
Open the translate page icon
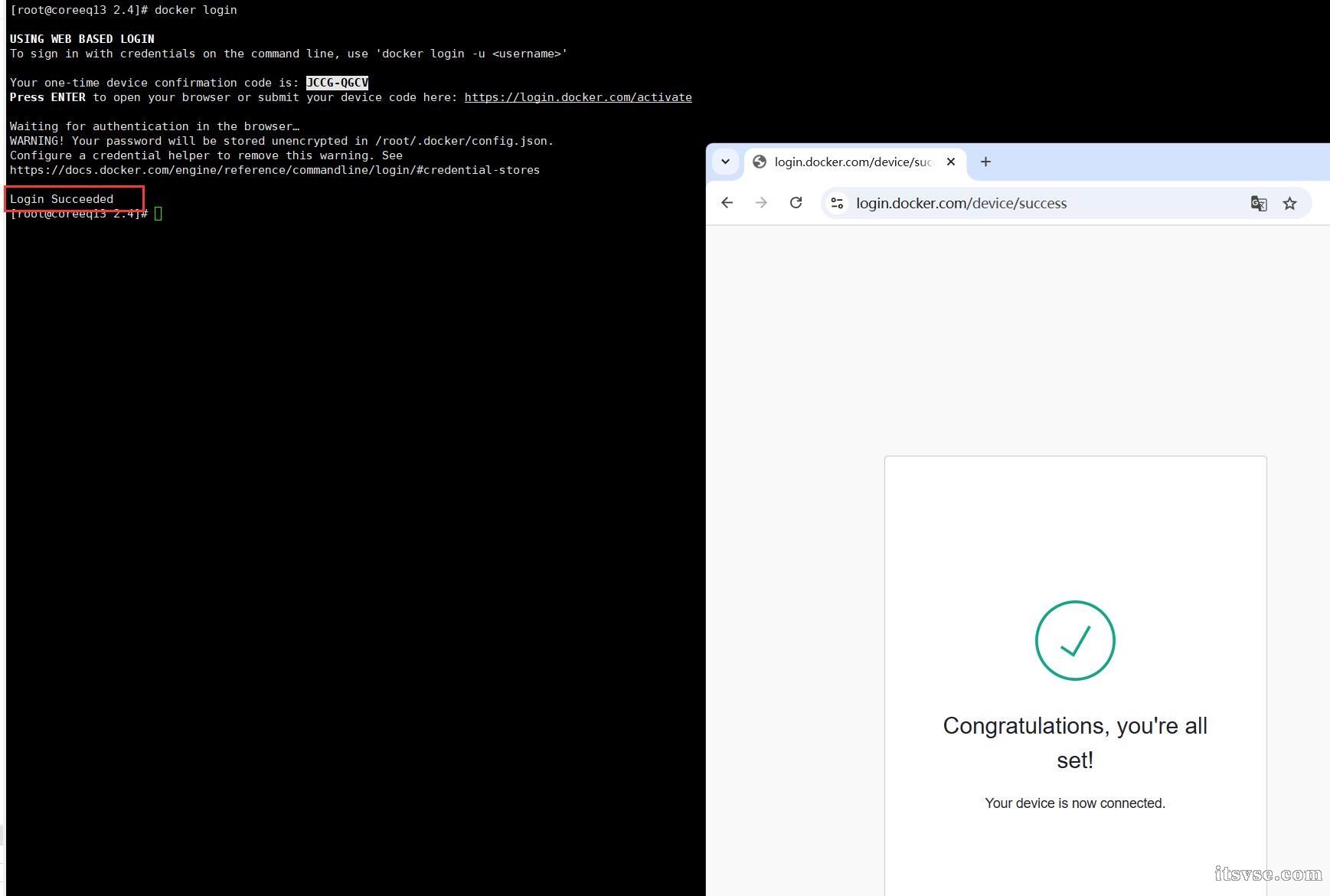pos(1259,203)
